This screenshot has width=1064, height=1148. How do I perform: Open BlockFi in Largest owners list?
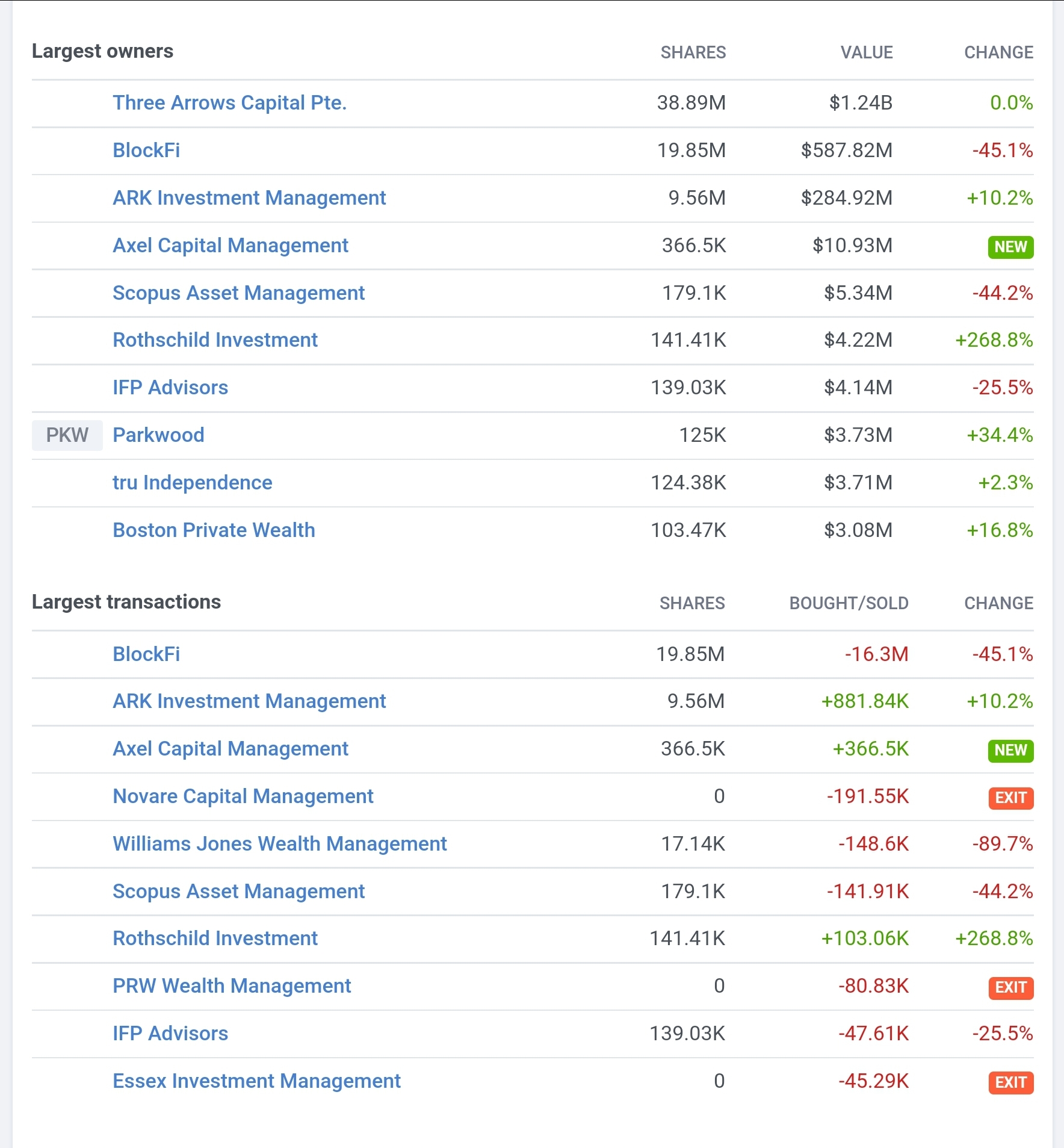pos(146,150)
